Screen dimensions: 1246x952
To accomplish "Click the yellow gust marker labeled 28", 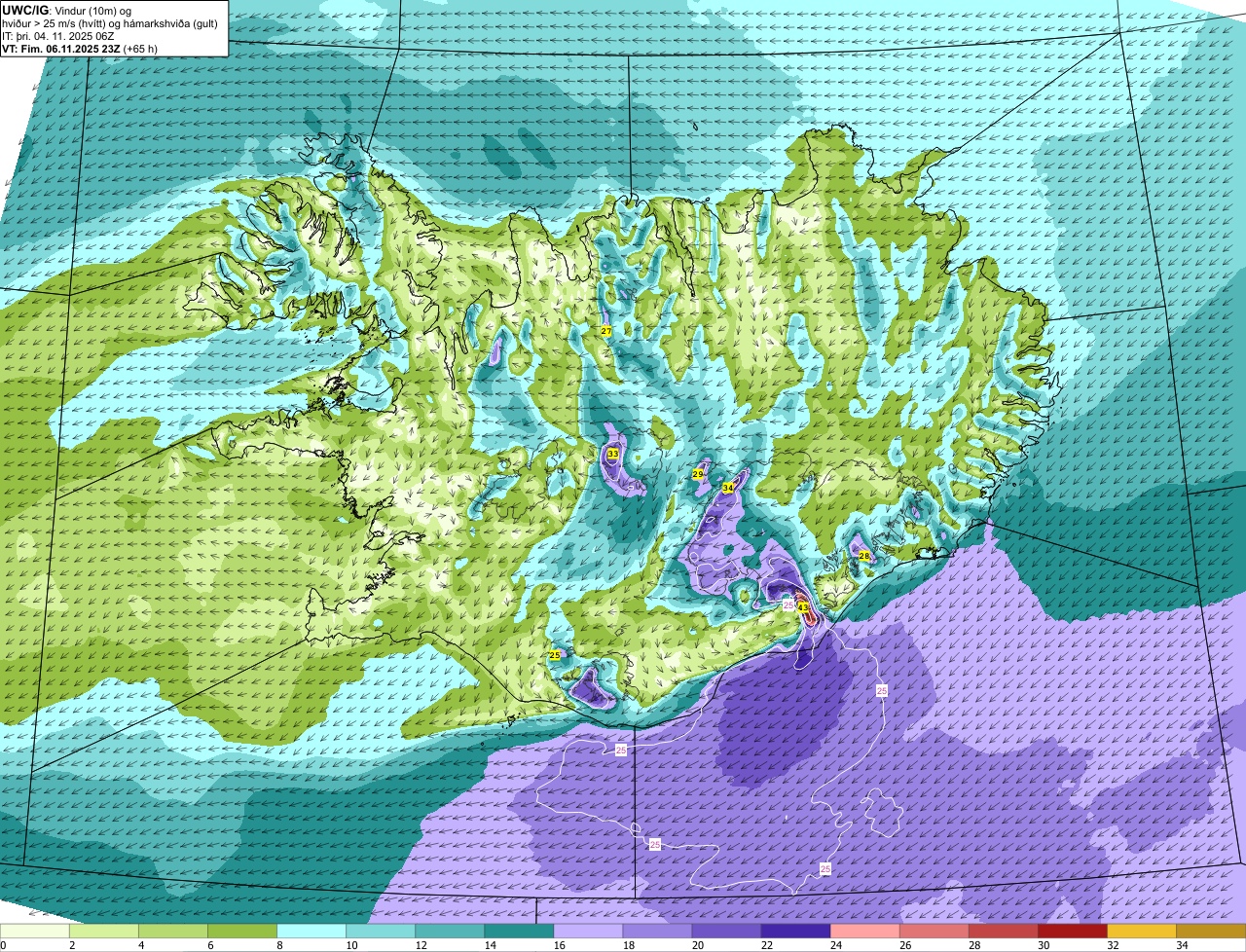I will (864, 556).
